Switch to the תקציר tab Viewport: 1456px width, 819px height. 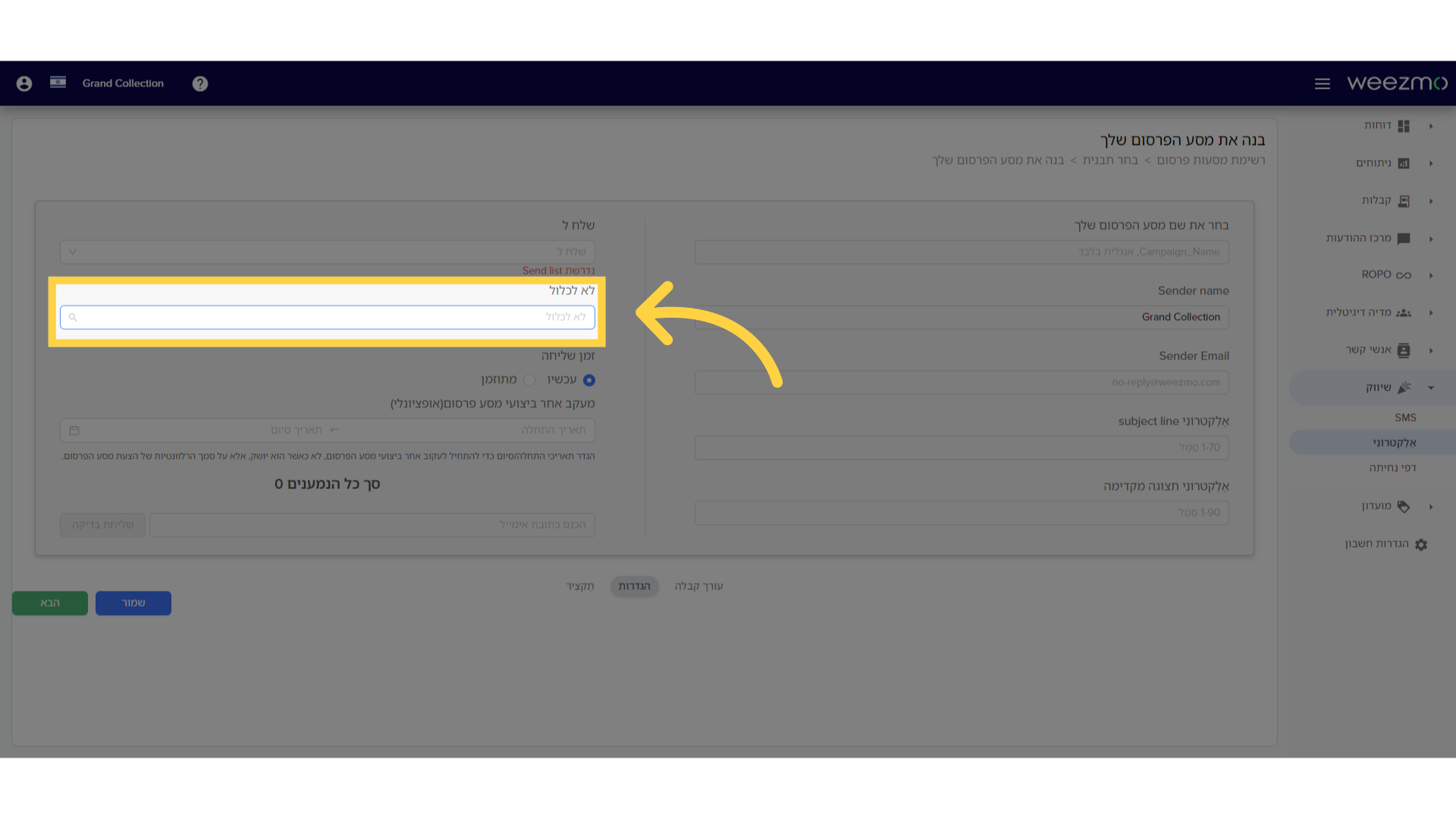580,586
